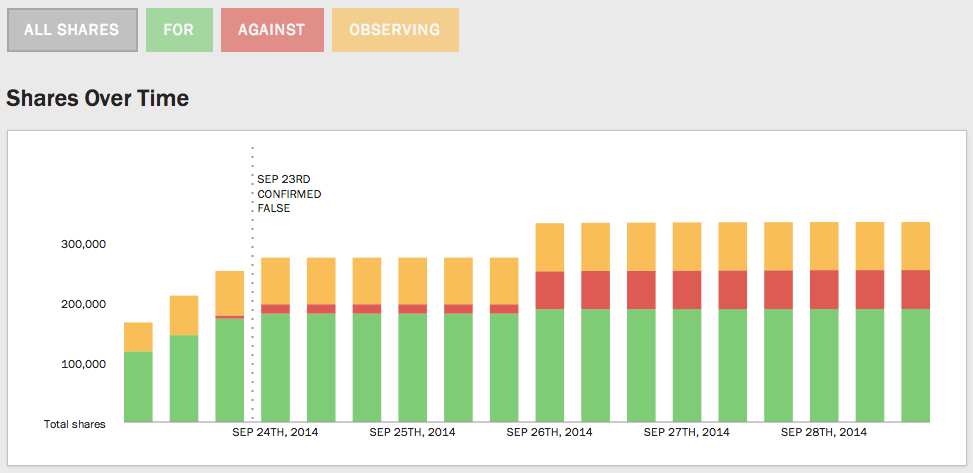This screenshot has height=473, width=973.
Task: Click the green segment of the first bar
Action: pyautogui.click(x=138, y=386)
